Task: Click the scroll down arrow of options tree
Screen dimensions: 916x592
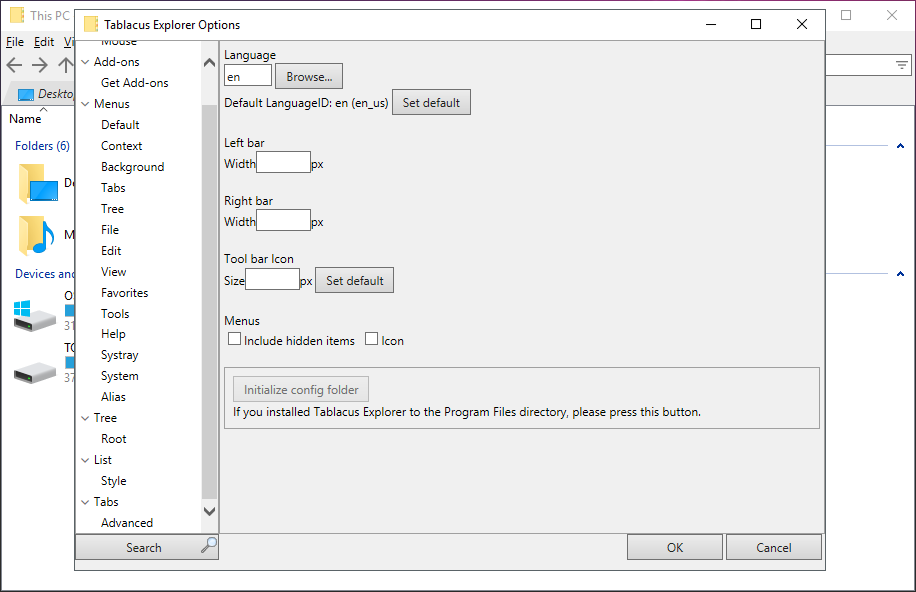Action: (x=209, y=511)
